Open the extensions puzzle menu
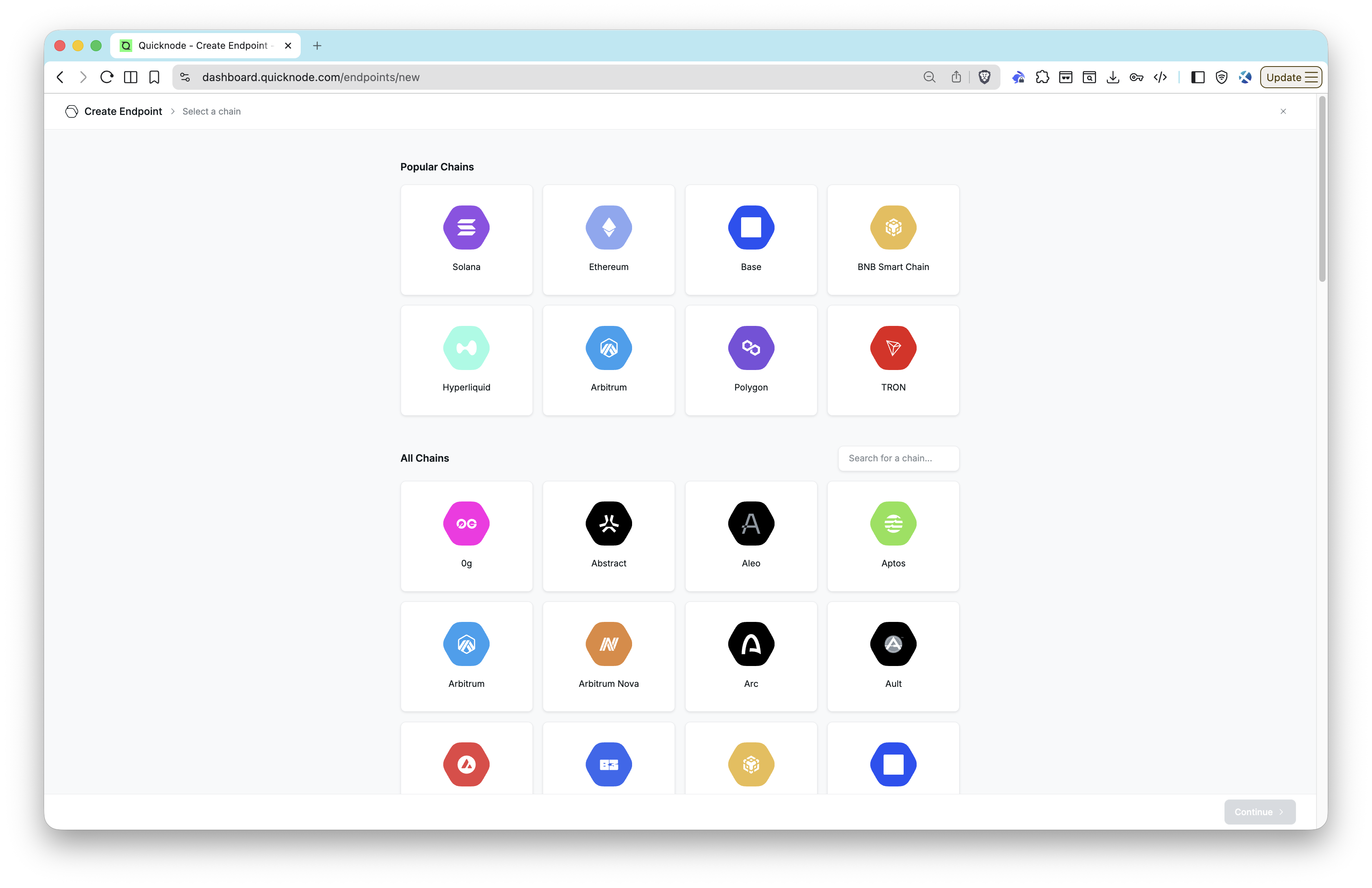This screenshot has height=888, width=1372. pyautogui.click(x=1042, y=77)
